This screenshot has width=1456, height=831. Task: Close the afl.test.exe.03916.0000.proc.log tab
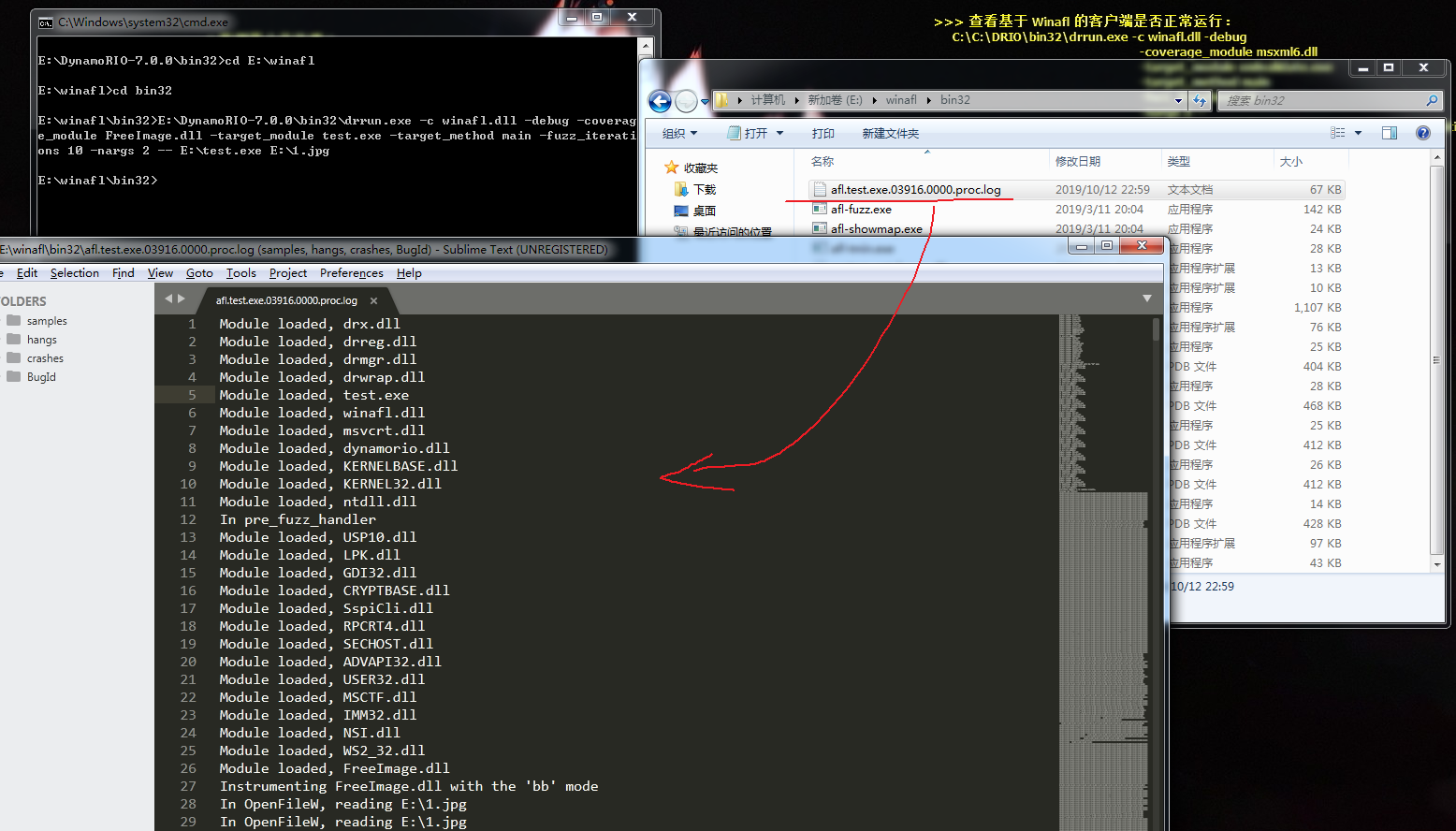(x=373, y=300)
